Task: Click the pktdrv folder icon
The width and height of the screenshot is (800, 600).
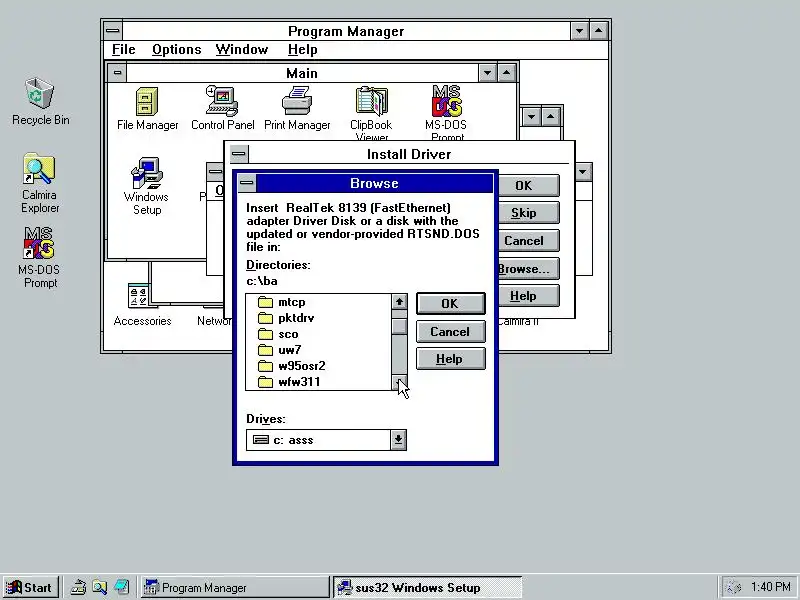Action: [265, 318]
